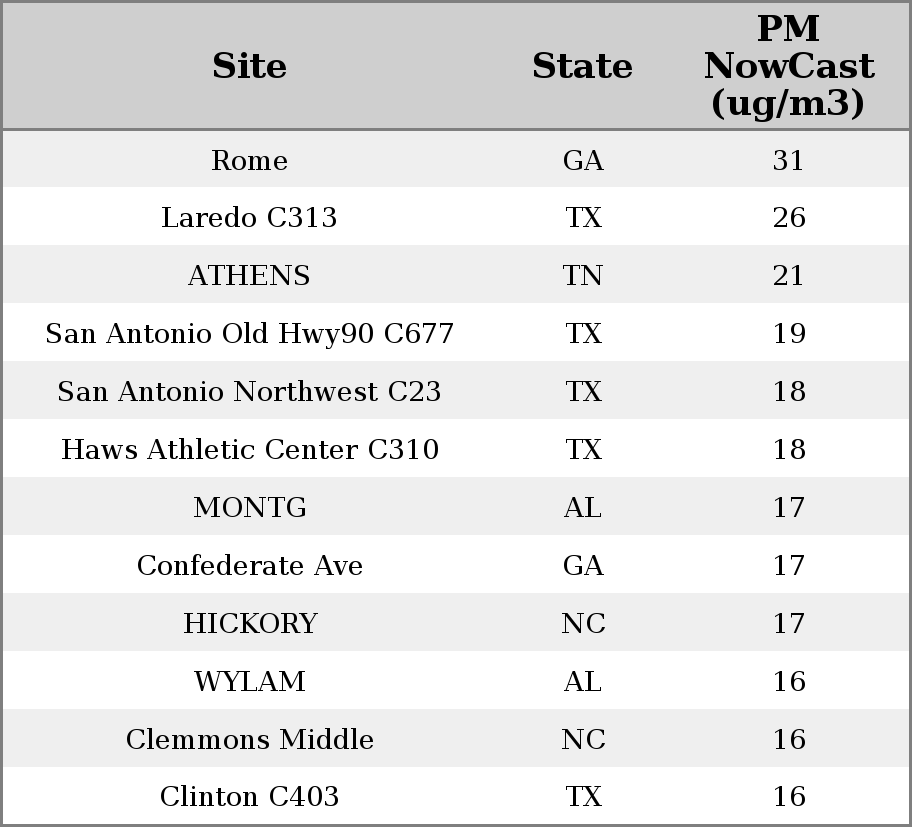Click the MONTG site cell
The height and width of the screenshot is (827, 912).
(250, 507)
